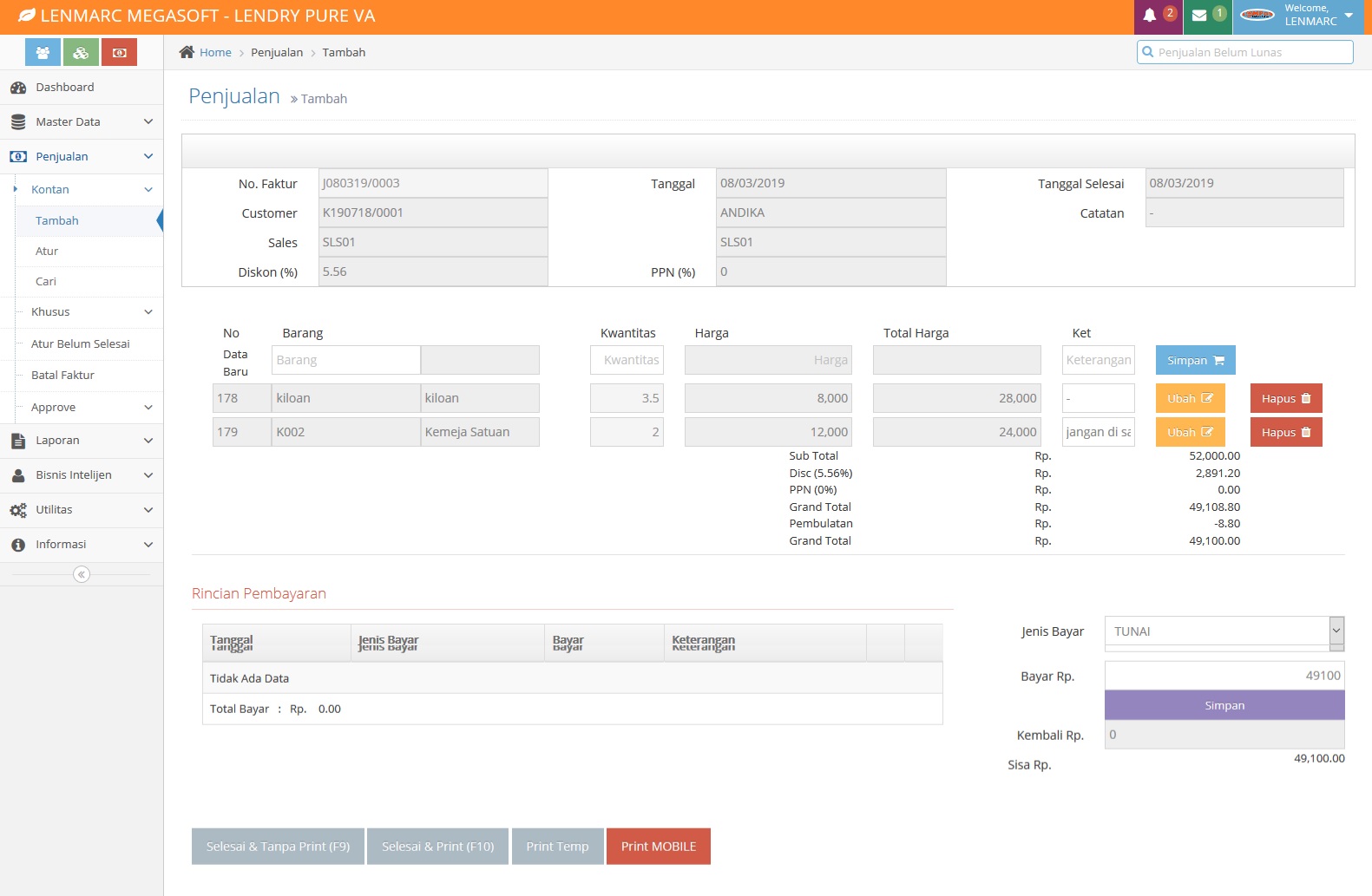
Task: Open the messages envelope icon
Action: [1199, 16]
